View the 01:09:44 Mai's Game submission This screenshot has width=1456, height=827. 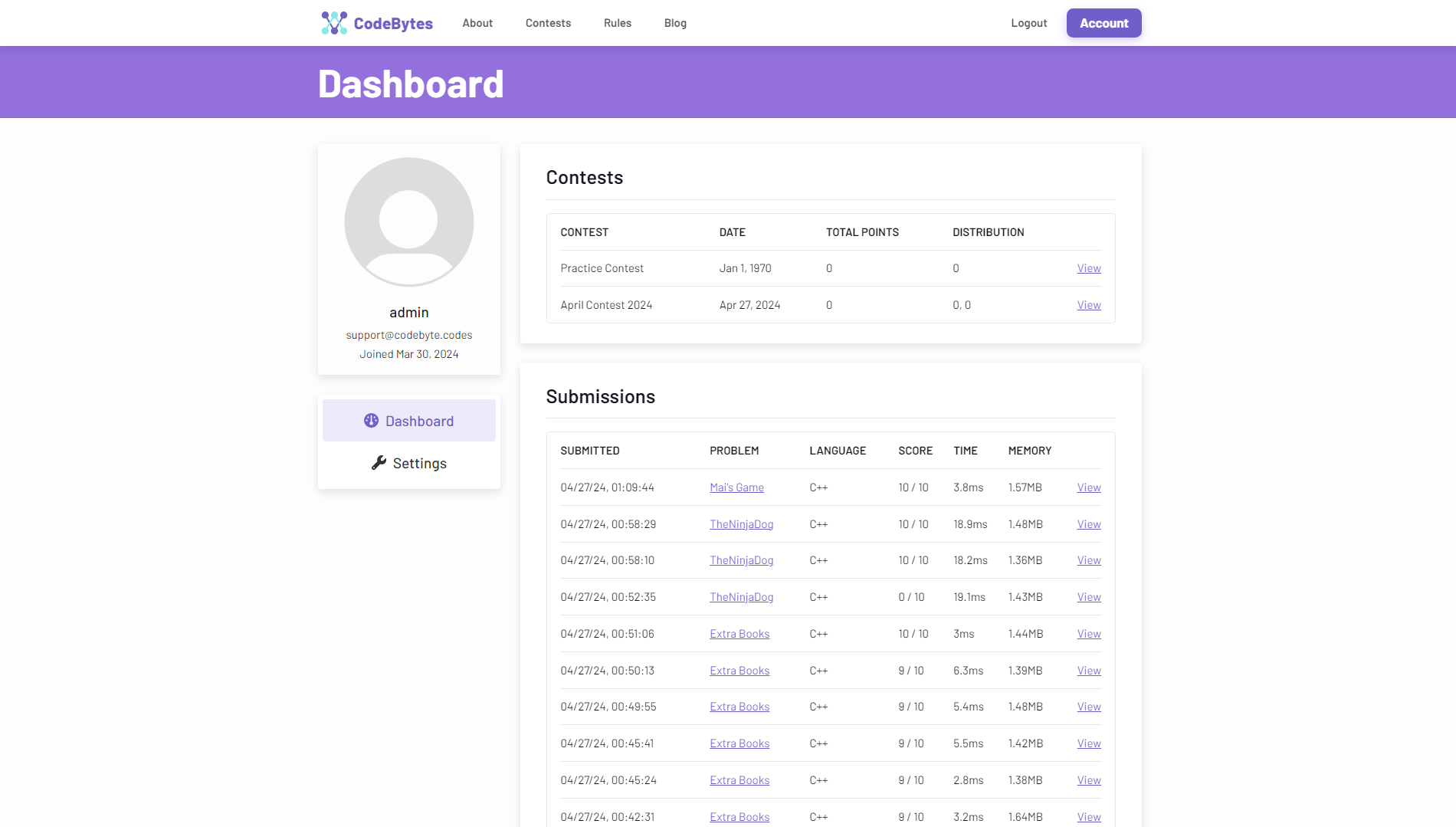(1088, 487)
